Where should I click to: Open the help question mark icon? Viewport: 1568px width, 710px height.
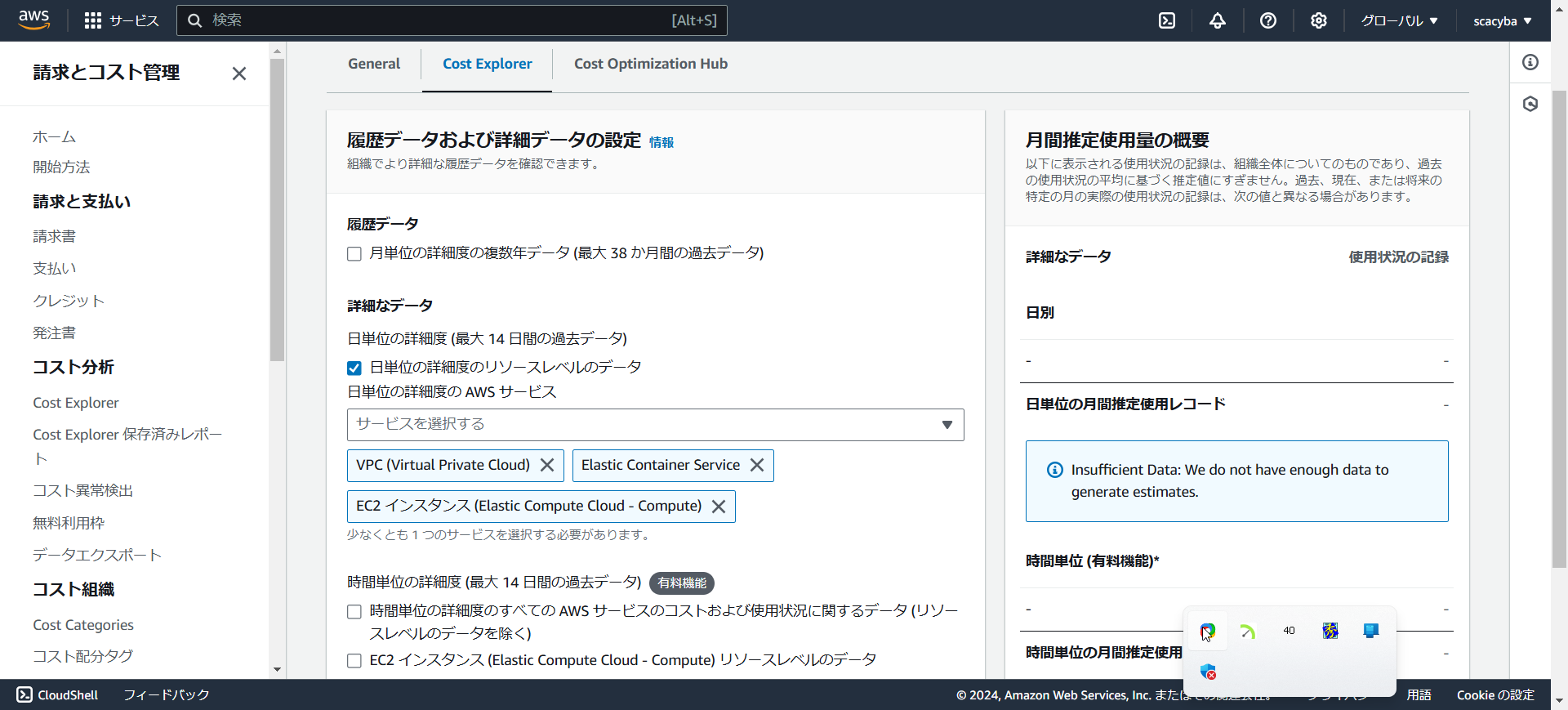(1268, 20)
